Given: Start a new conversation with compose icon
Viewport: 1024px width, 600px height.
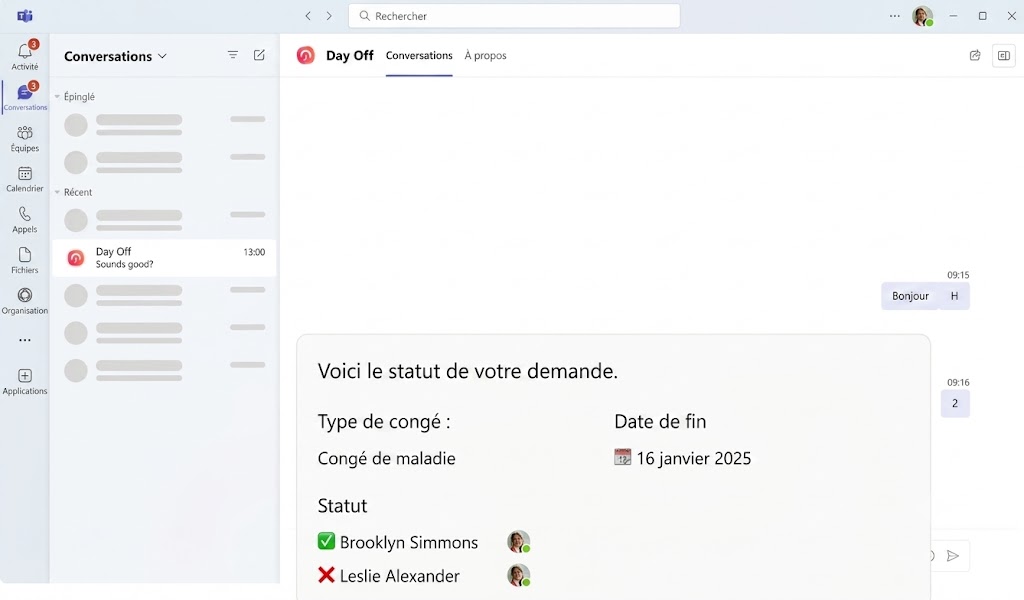Looking at the screenshot, I should (259, 55).
